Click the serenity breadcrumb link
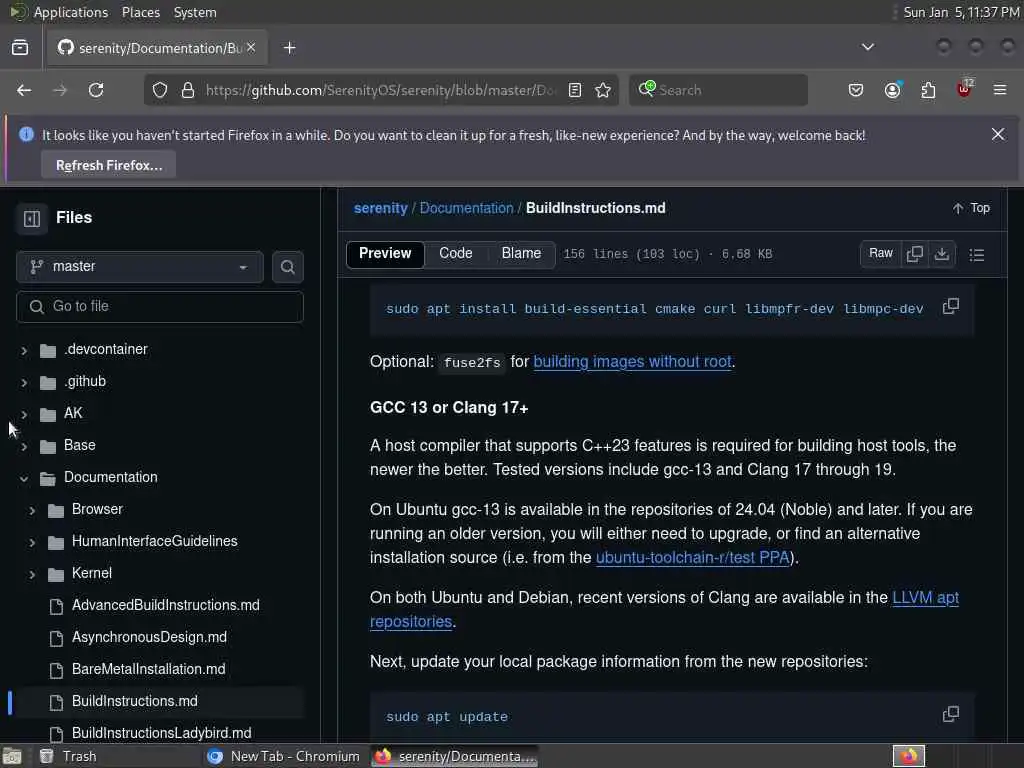This screenshot has height=768, width=1024. pyautogui.click(x=381, y=208)
